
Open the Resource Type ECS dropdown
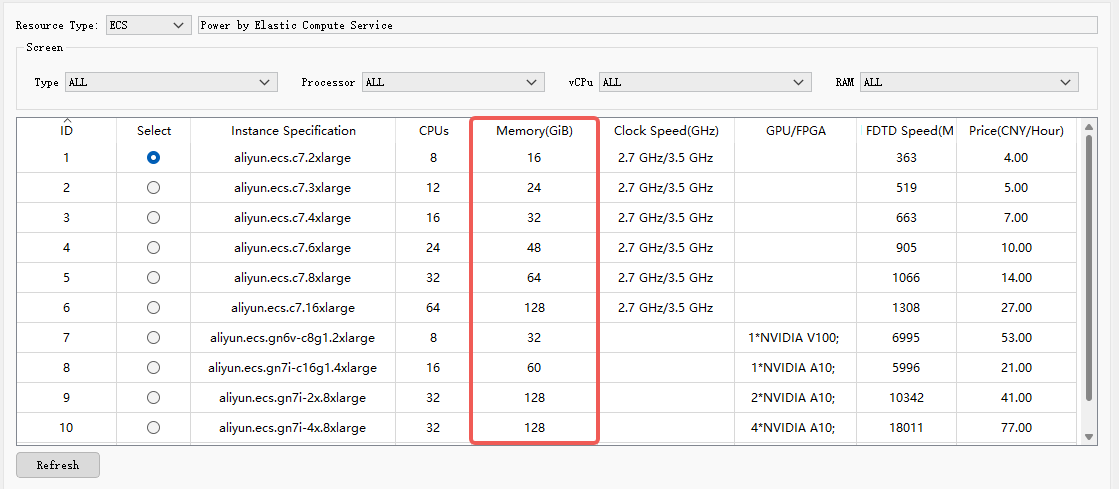(148, 25)
